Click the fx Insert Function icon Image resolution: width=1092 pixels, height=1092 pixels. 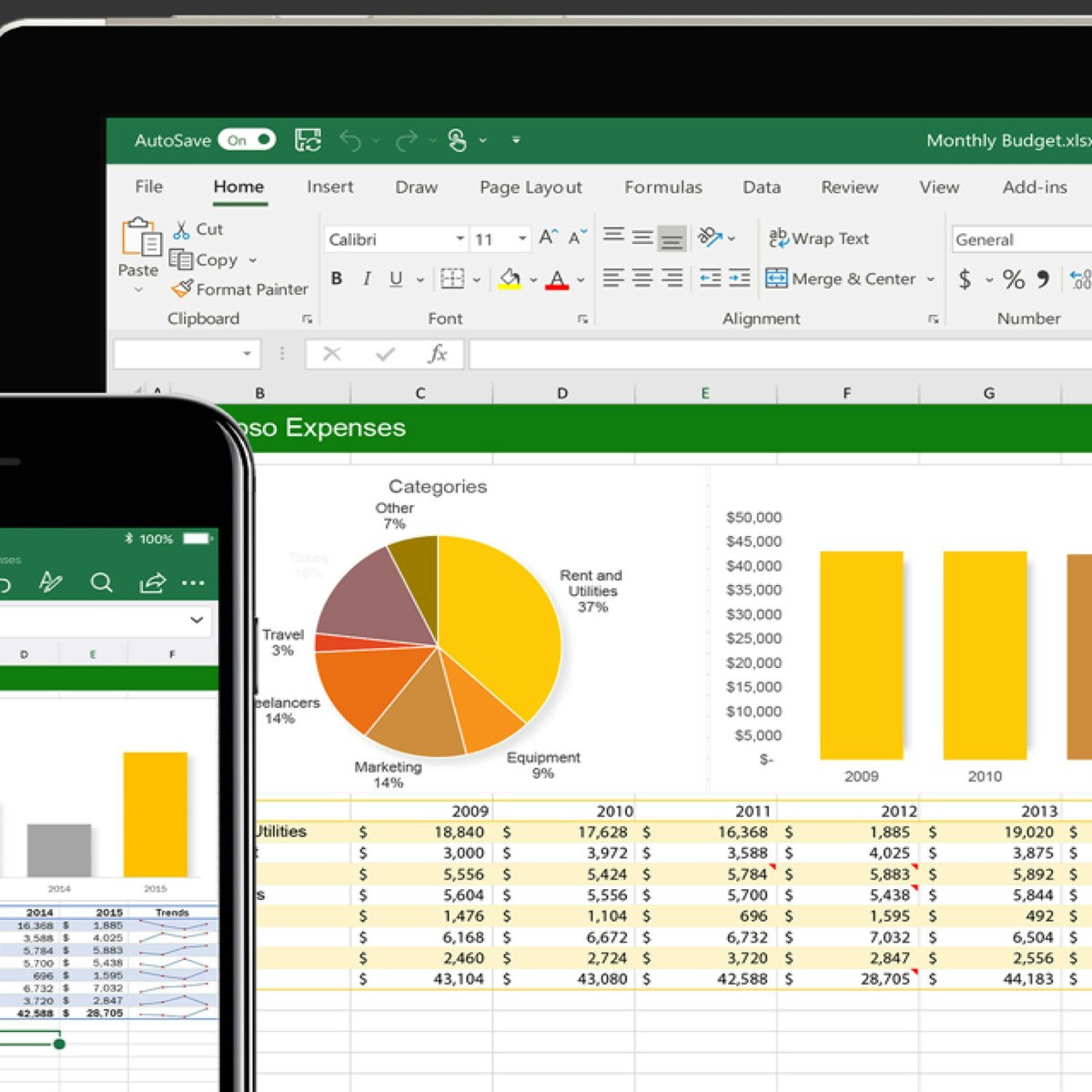(438, 354)
